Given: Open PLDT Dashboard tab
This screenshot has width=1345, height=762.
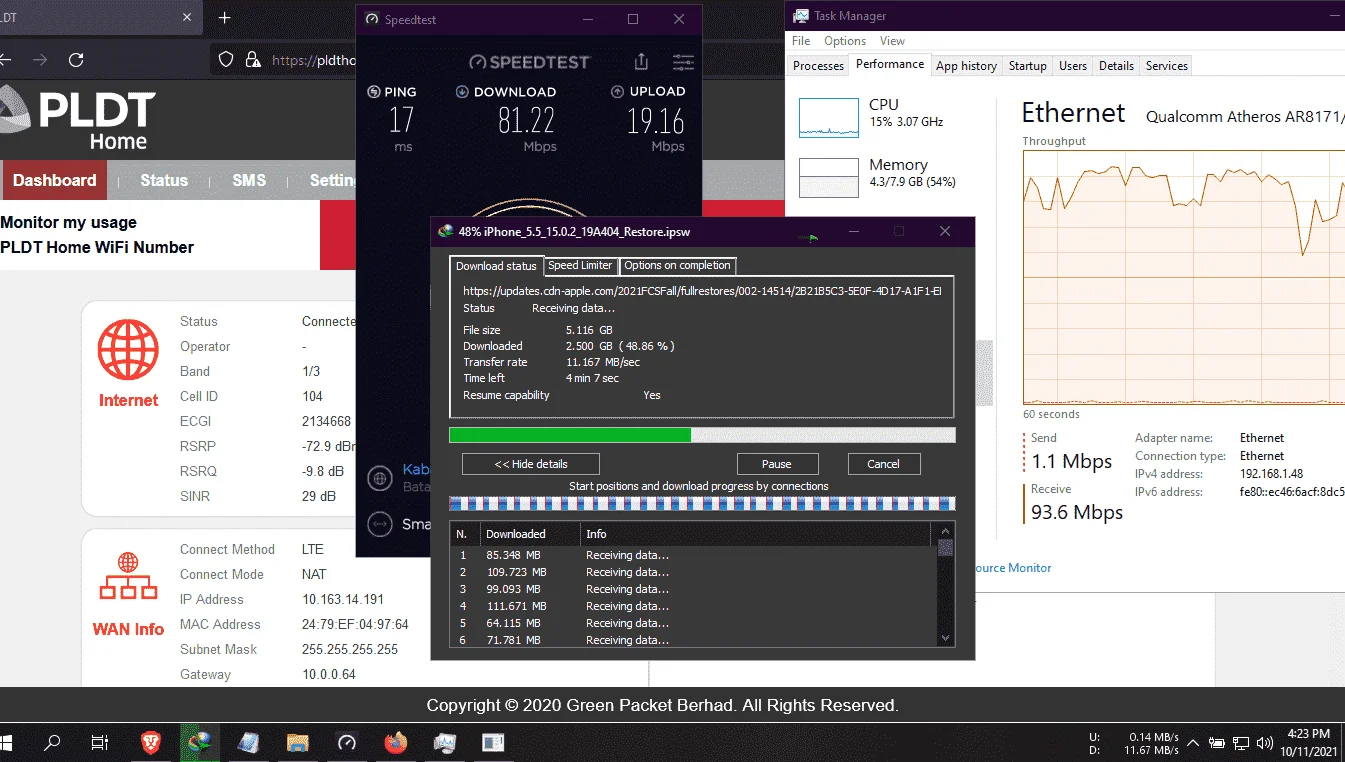Looking at the screenshot, I should (x=54, y=180).
